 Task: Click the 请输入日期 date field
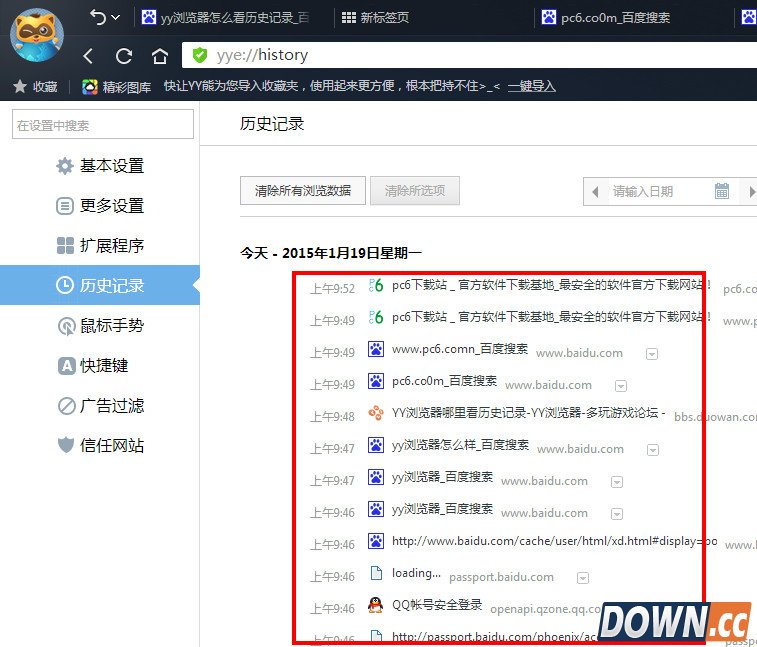pyautogui.click(x=659, y=192)
